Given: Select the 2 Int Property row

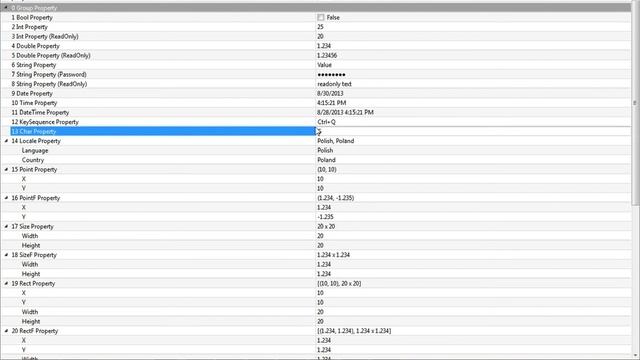Looking at the screenshot, I should [316, 27].
